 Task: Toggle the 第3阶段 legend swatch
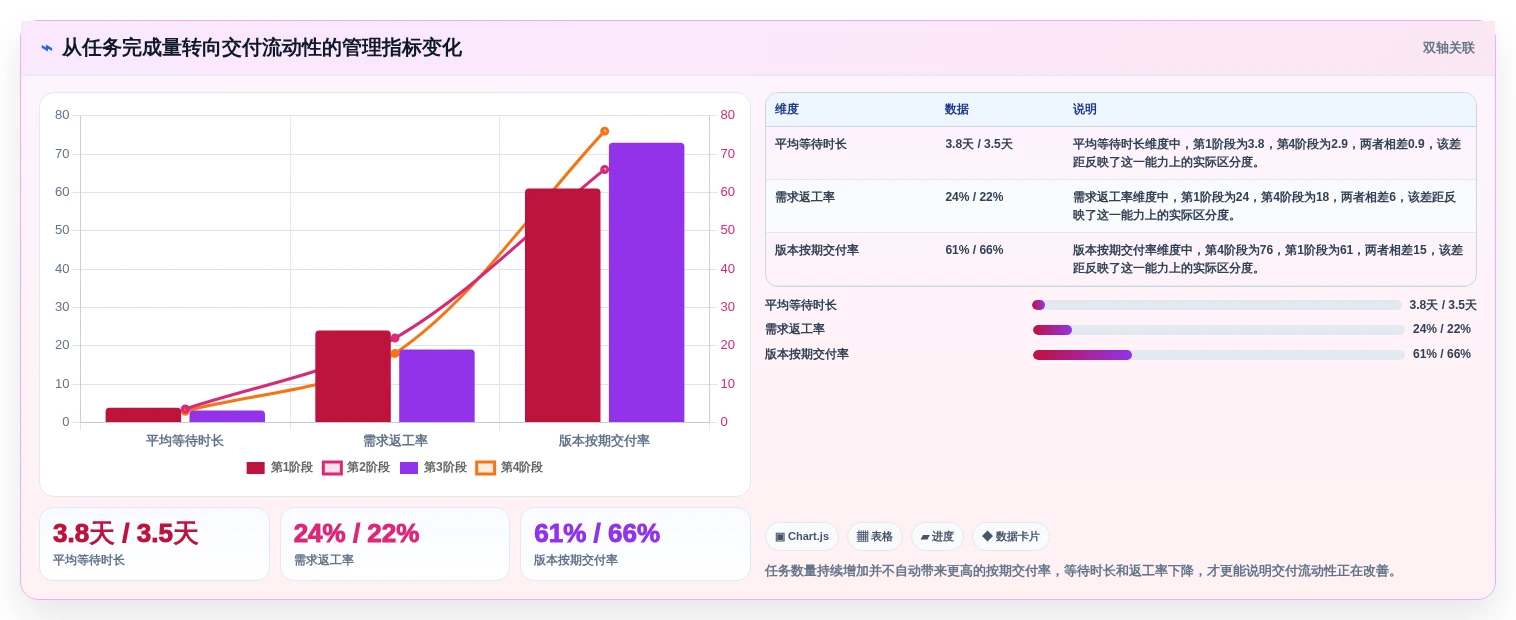point(409,468)
